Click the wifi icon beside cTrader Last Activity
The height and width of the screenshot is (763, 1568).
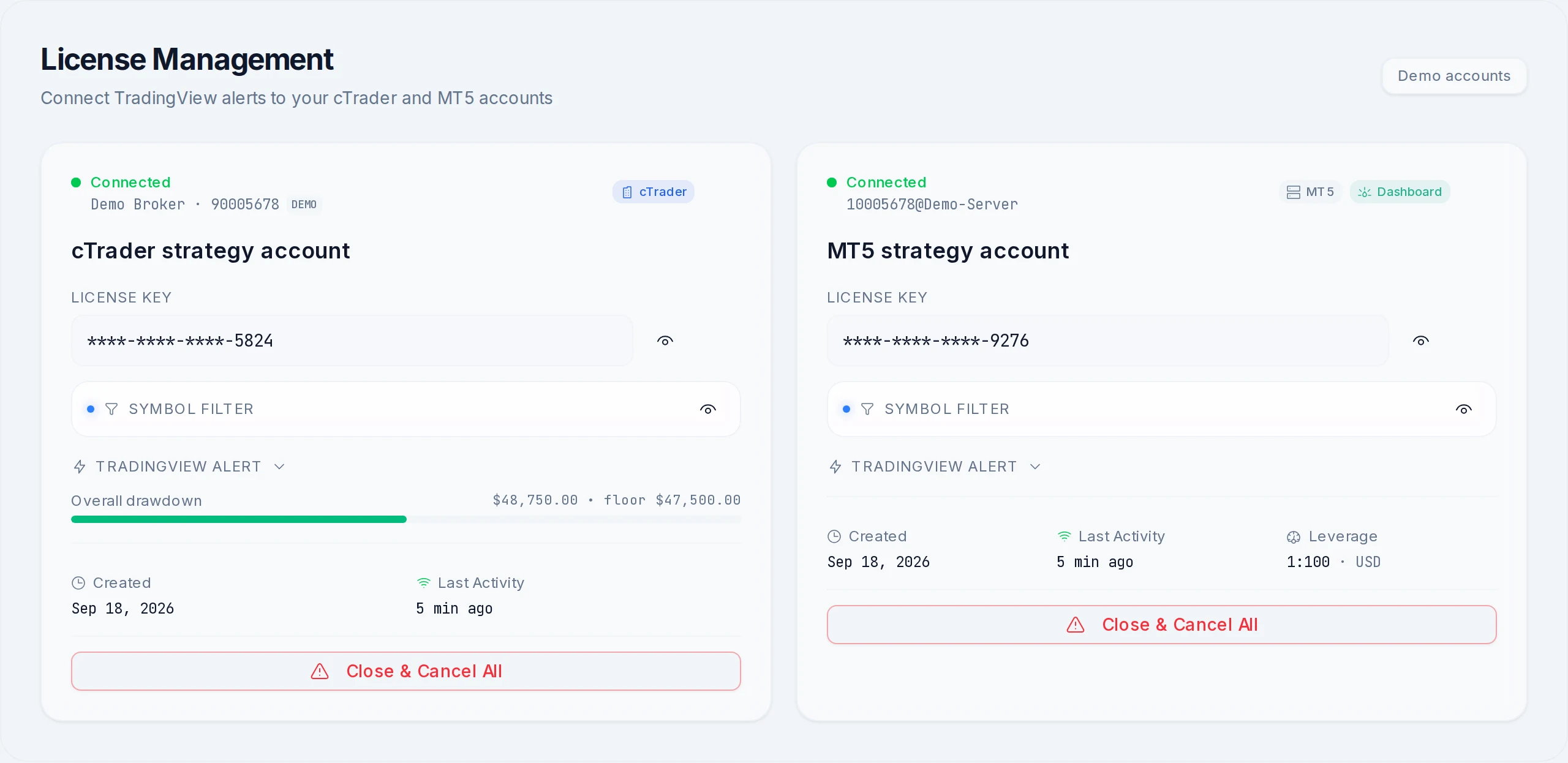click(424, 583)
